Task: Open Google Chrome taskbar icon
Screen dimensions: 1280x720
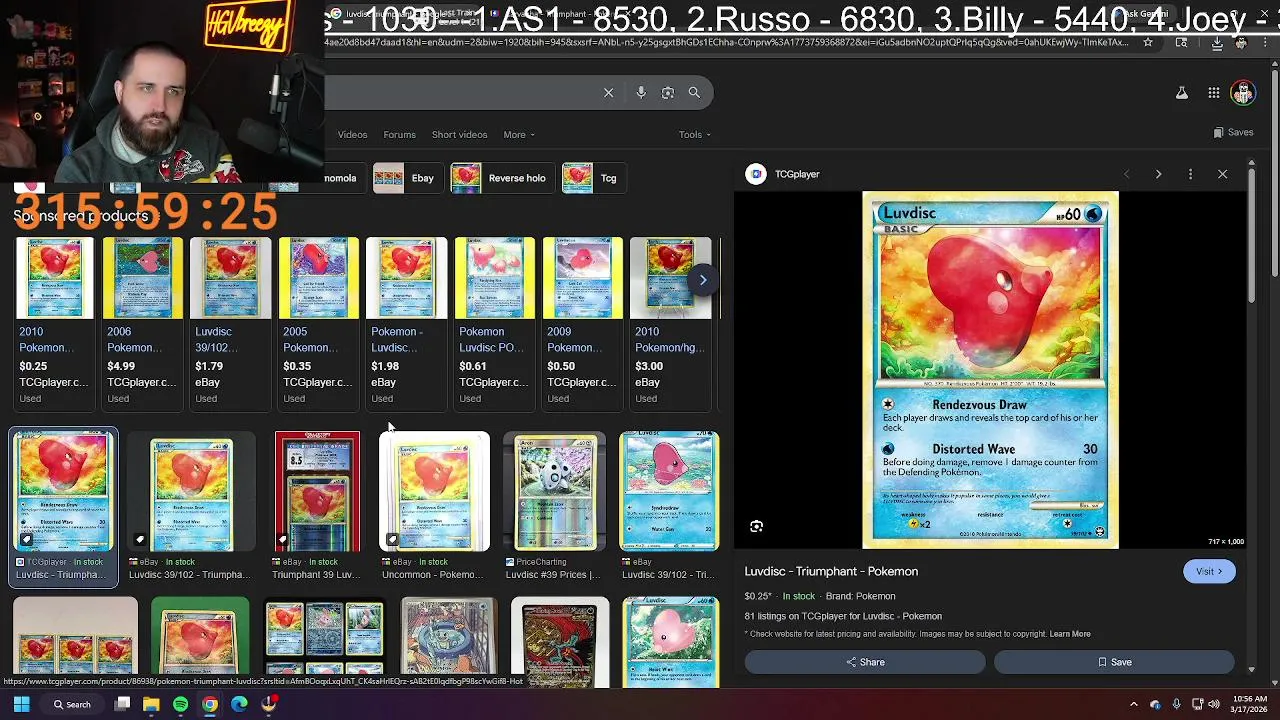Action: click(209, 704)
